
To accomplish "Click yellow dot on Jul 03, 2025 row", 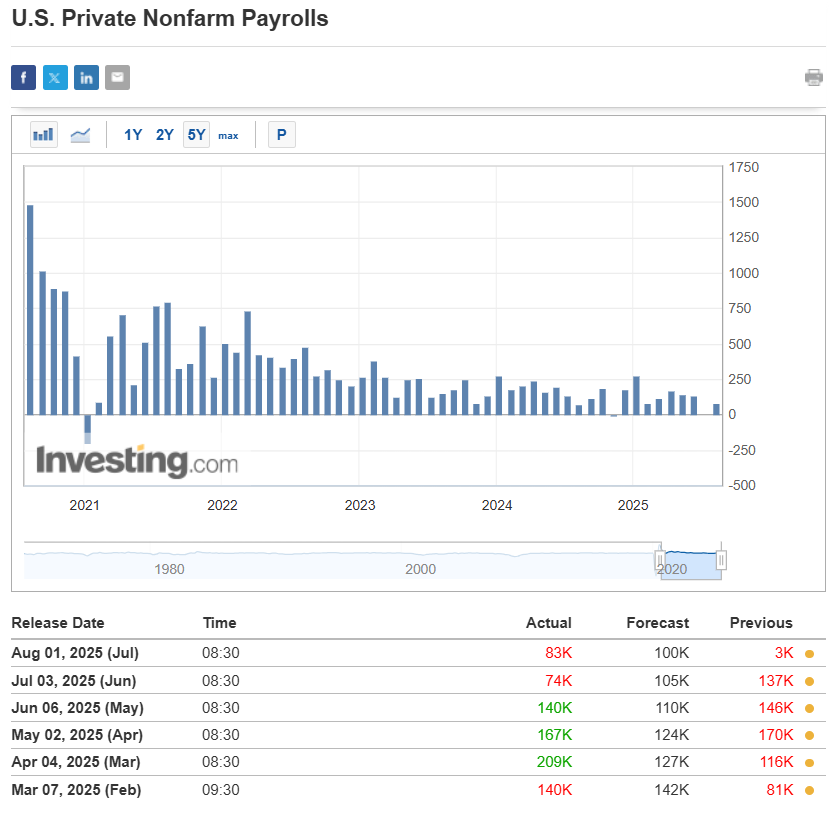I will pos(809,681).
